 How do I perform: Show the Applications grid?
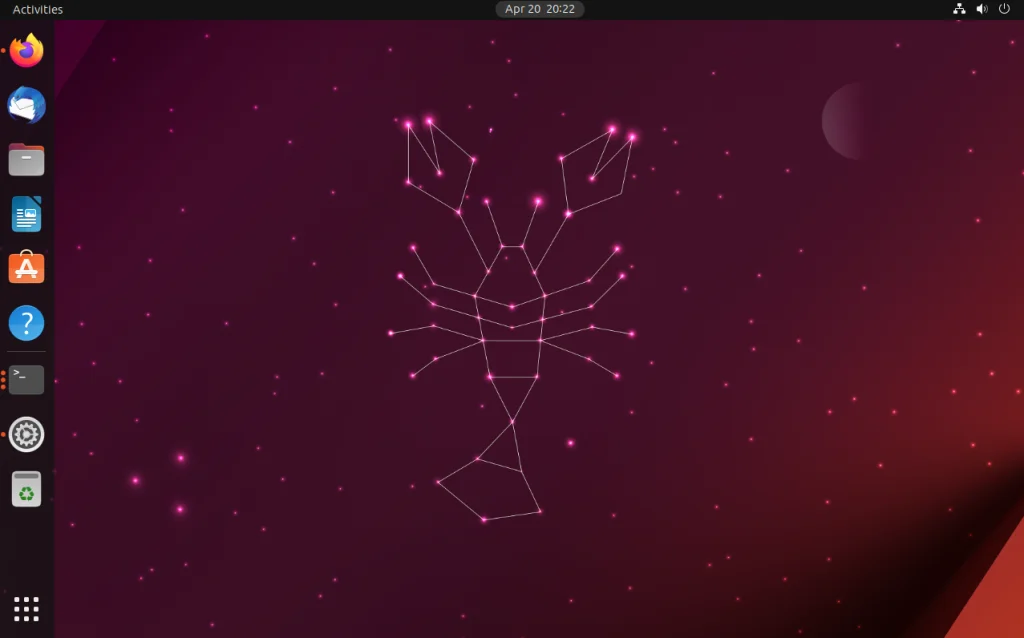tap(25, 607)
